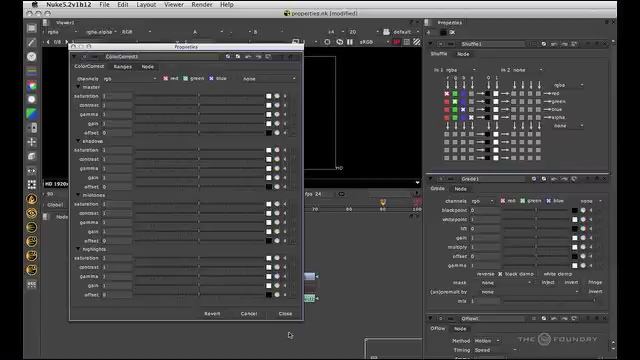Click the black color swatch on master offset row
The image size is (640, 360).
[269, 133]
